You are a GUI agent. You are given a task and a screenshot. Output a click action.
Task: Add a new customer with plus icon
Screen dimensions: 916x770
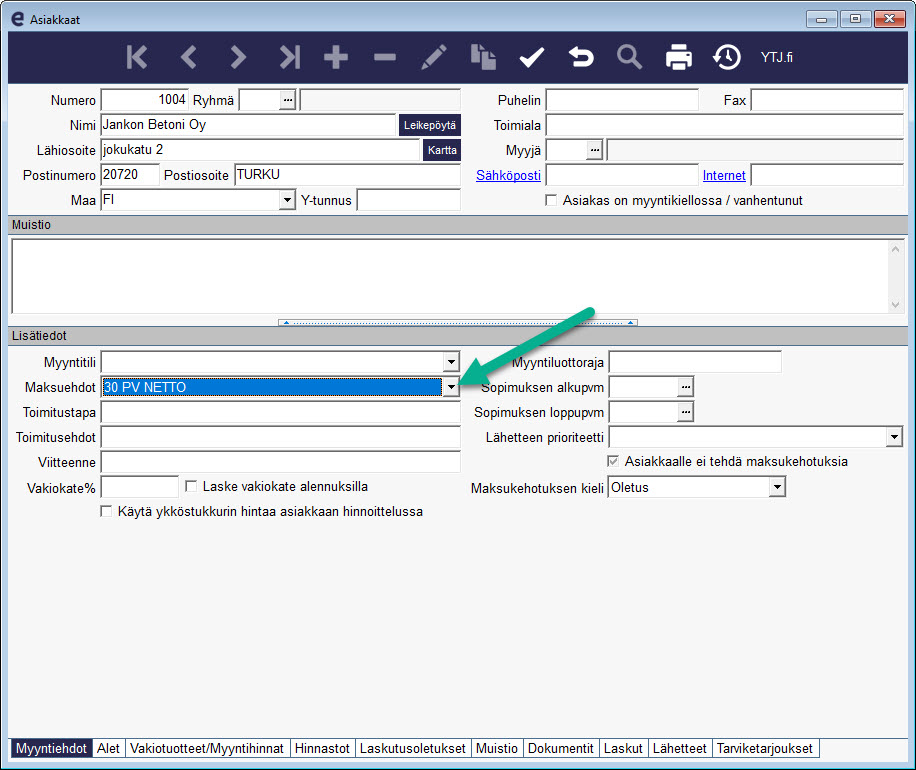click(x=336, y=57)
